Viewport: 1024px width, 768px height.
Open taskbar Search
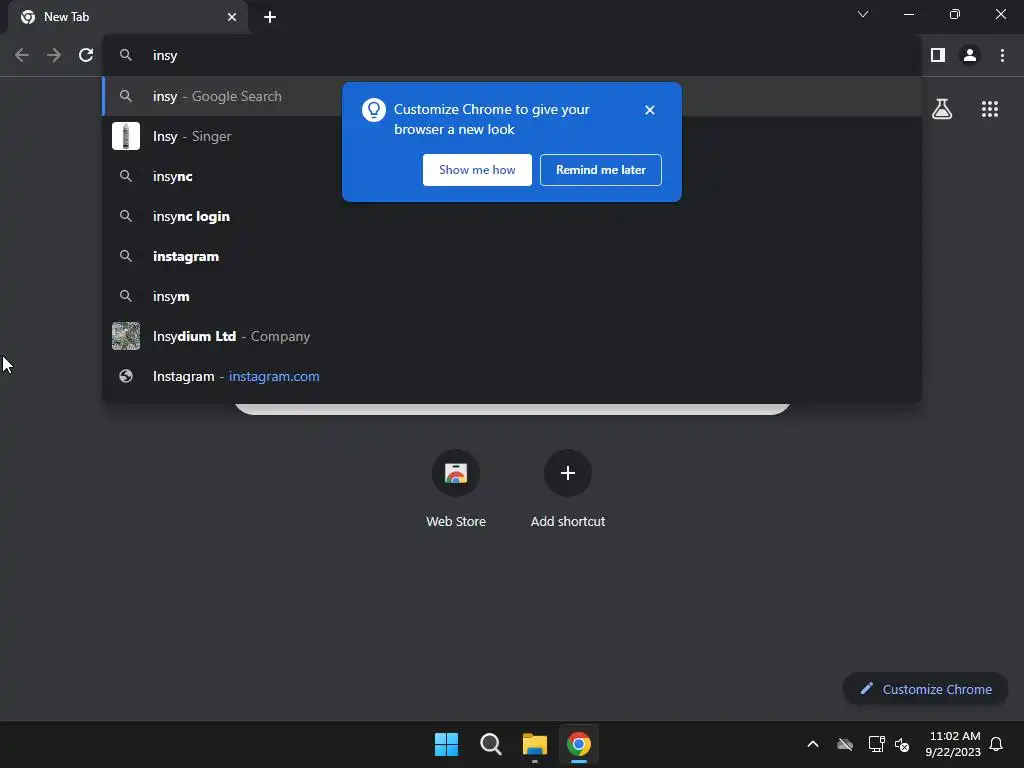[x=490, y=744]
